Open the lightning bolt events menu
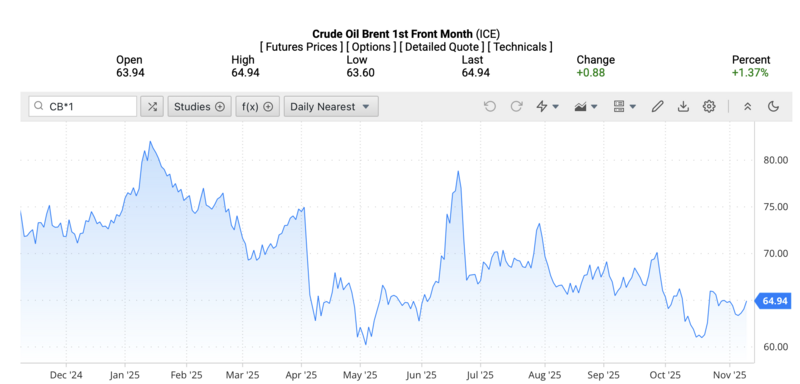Viewport: 800px width, 384px height. click(547, 107)
